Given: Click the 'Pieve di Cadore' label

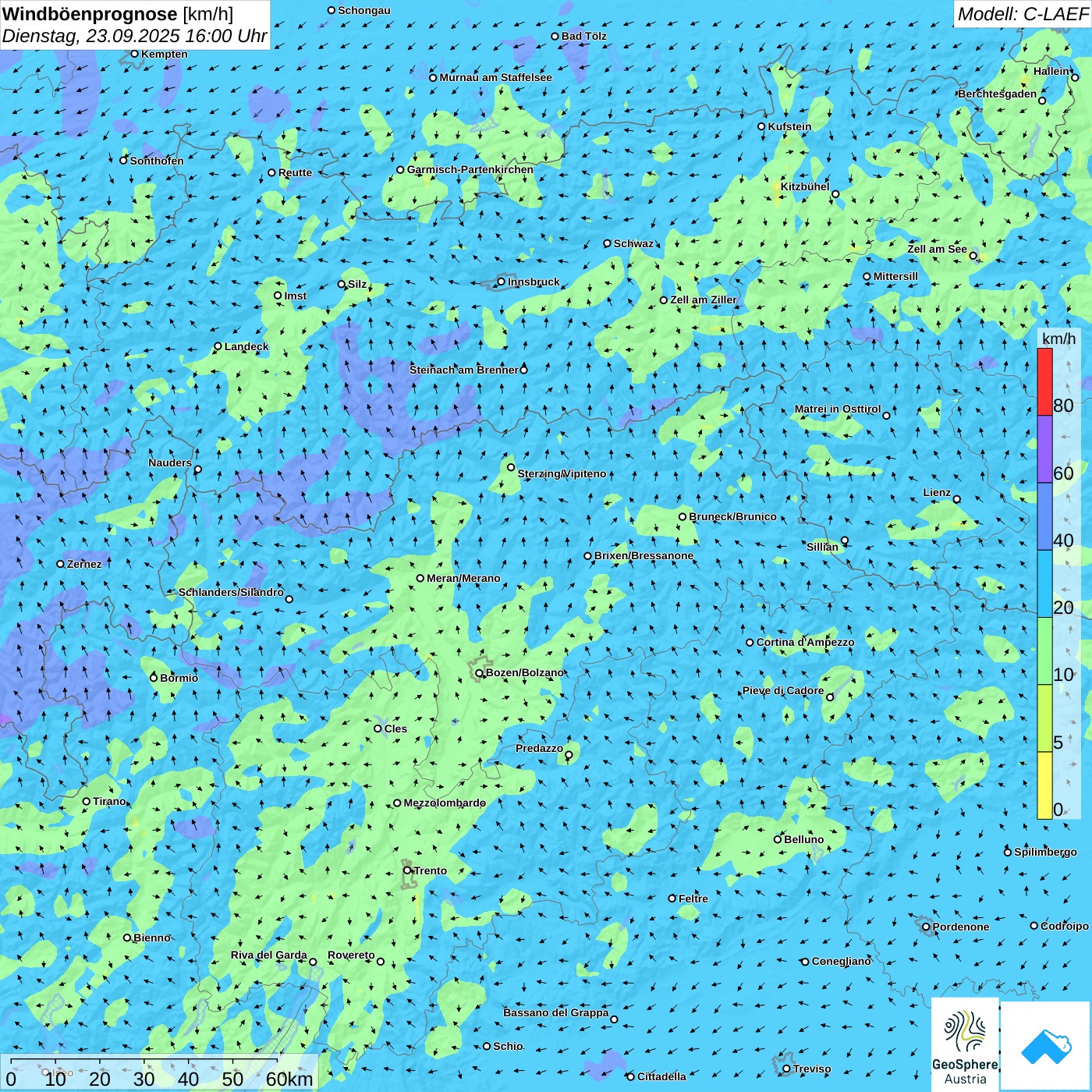Looking at the screenshot, I should [782, 690].
